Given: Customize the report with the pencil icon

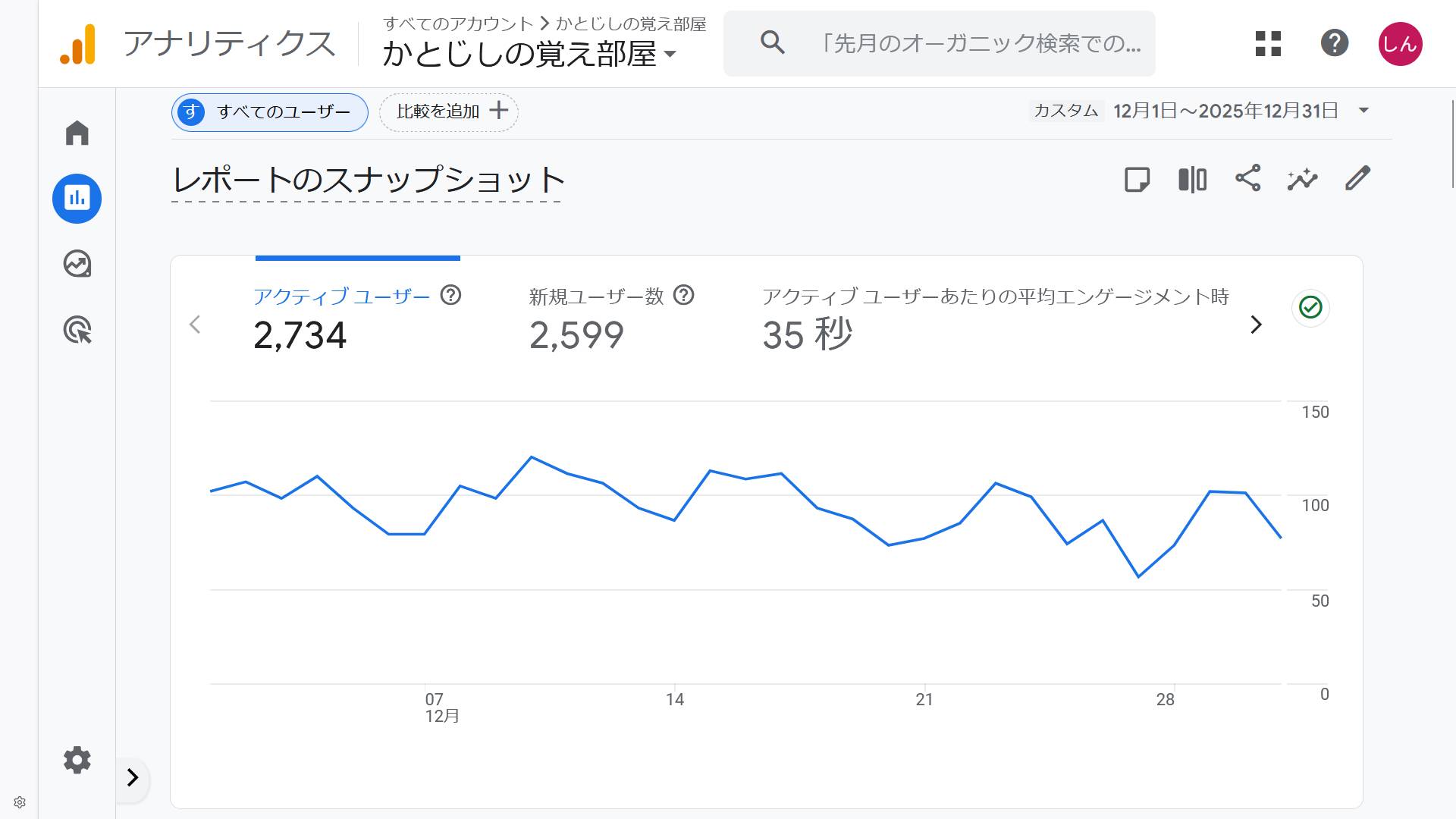Looking at the screenshot, I should tap(1357, 178).
